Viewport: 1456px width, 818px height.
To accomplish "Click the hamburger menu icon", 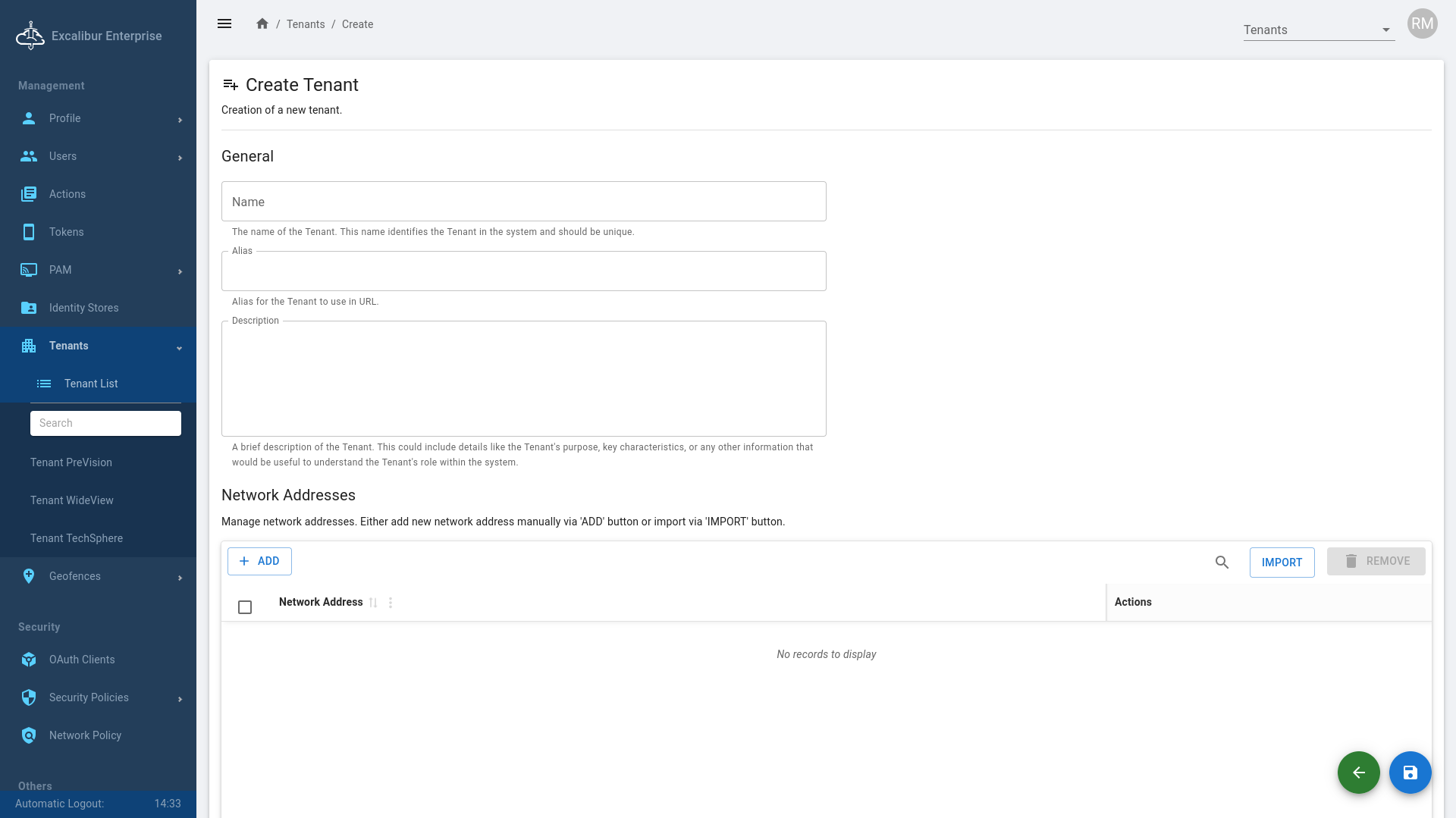I will pyautogui.click(x=224, y=24).
